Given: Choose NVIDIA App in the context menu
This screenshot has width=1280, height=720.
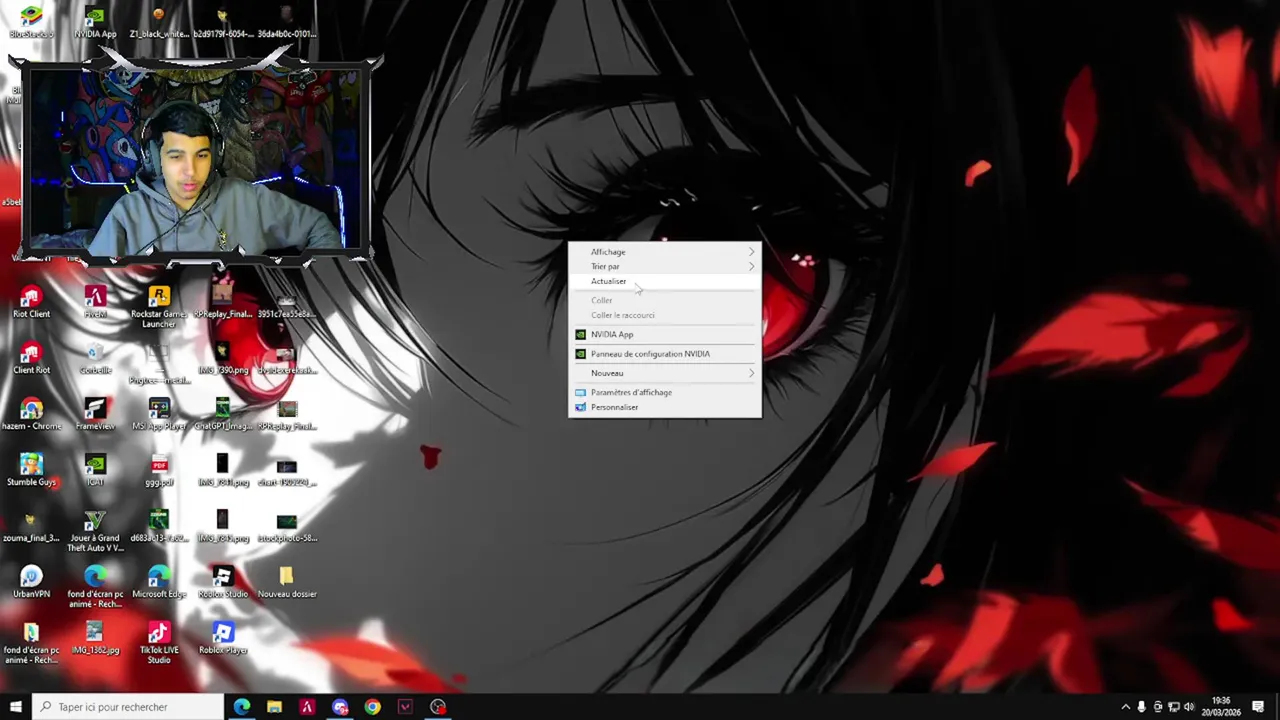Looking at the screenshot, I should tap(665, 334).
